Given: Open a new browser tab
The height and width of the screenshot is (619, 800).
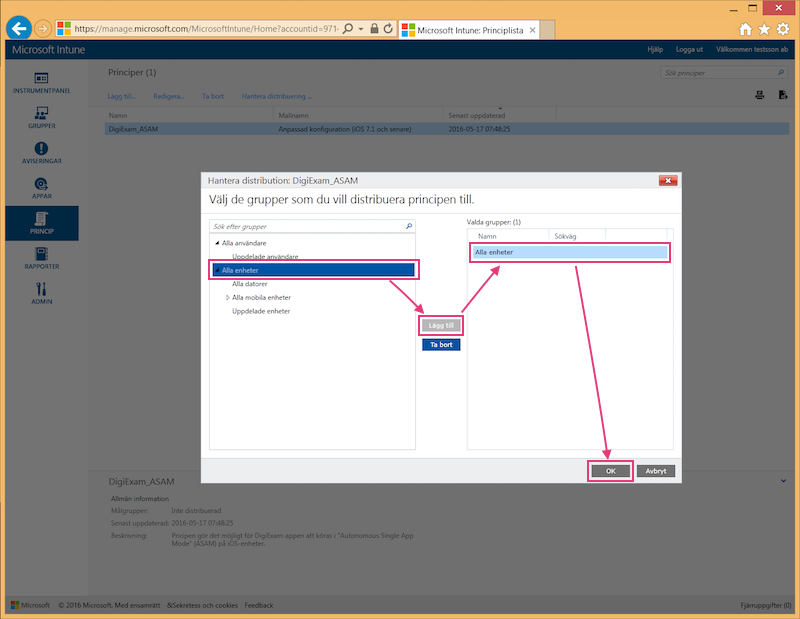Looking at the screenshot, I should pyautogui.click(x=547, y=30).
